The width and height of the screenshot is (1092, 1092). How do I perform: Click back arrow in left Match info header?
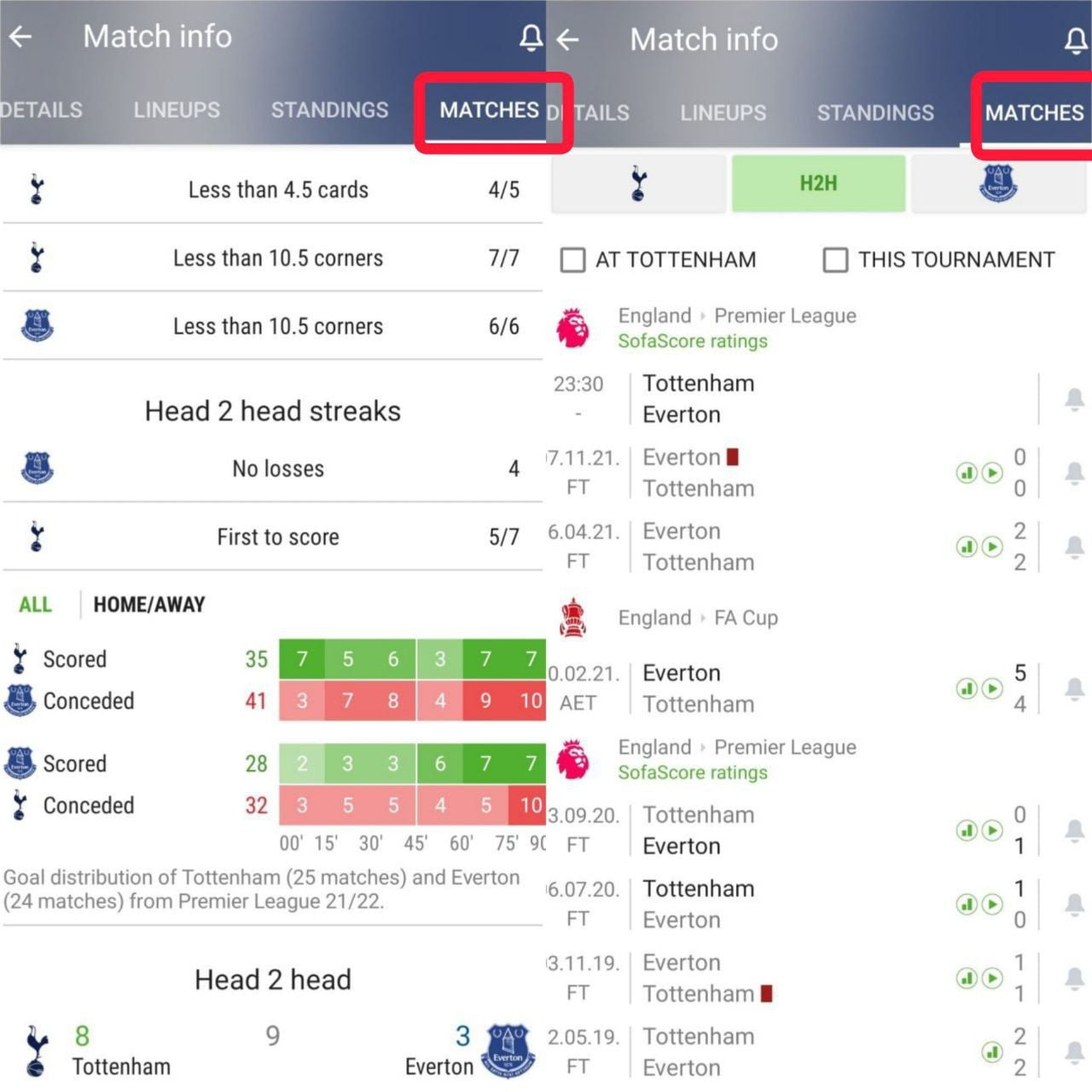click(x=20, y=37)
